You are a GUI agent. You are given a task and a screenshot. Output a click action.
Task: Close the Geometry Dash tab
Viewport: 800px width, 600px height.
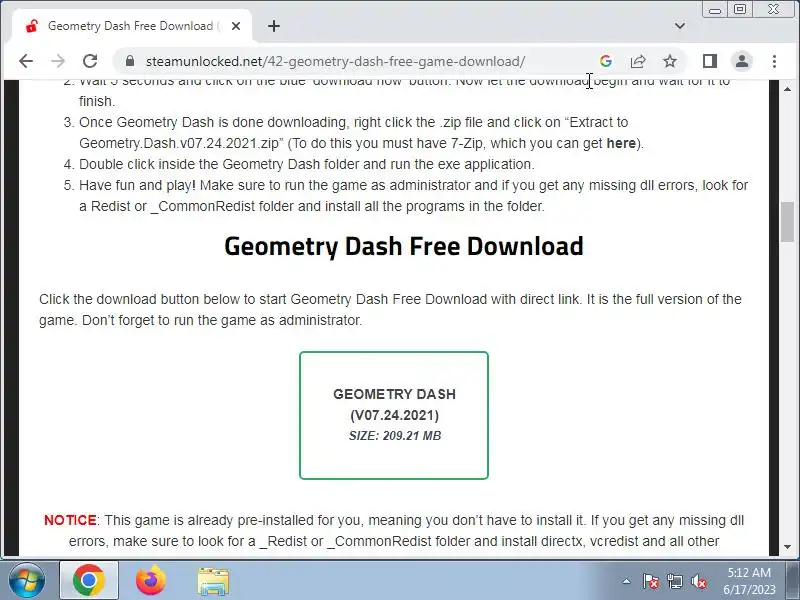236,26
